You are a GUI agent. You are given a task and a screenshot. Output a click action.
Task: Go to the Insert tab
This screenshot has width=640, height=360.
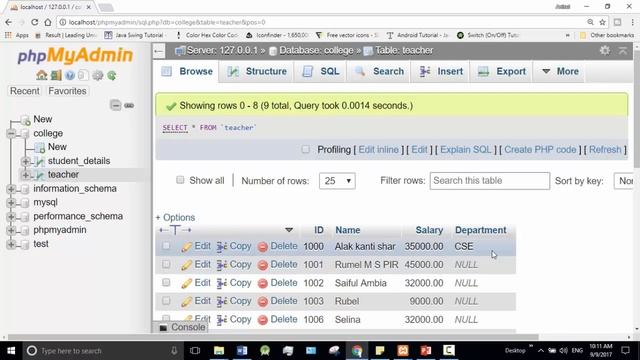tap(441, 71)
